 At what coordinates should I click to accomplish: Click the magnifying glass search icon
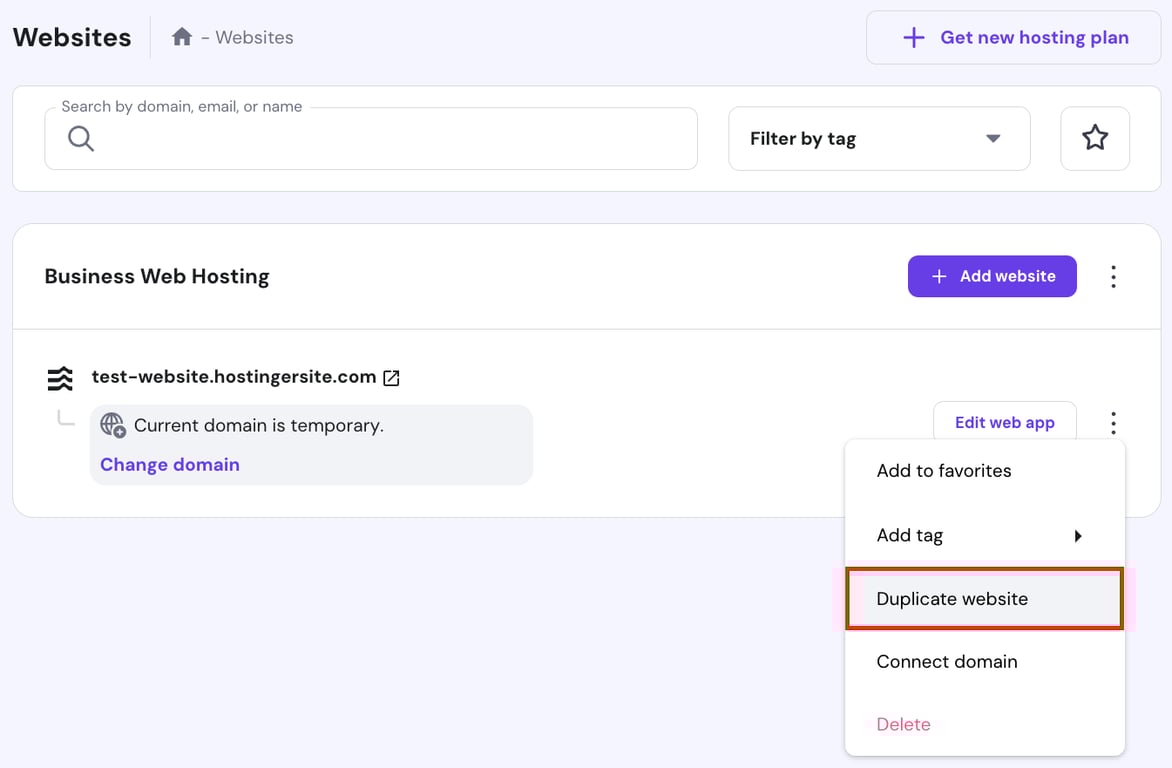point(80,138)
